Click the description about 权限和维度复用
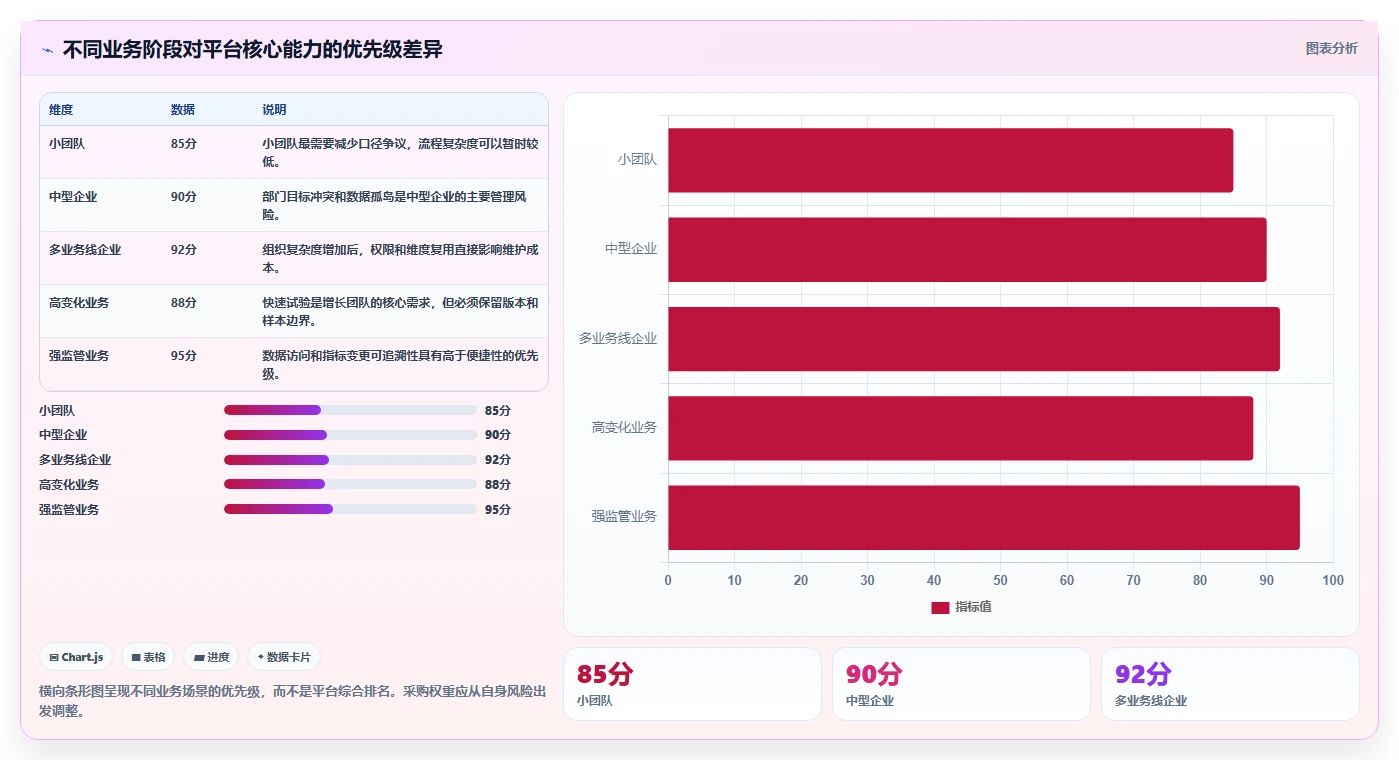The height and width of the screenshot is (760, 1399). tap(400, 259)
